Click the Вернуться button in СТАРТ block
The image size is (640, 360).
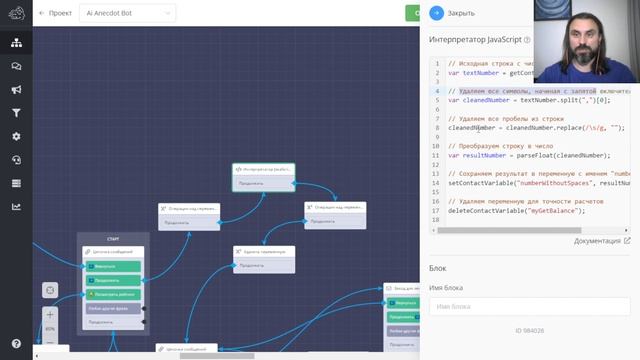pyautogui.click(x=113, y=267)
